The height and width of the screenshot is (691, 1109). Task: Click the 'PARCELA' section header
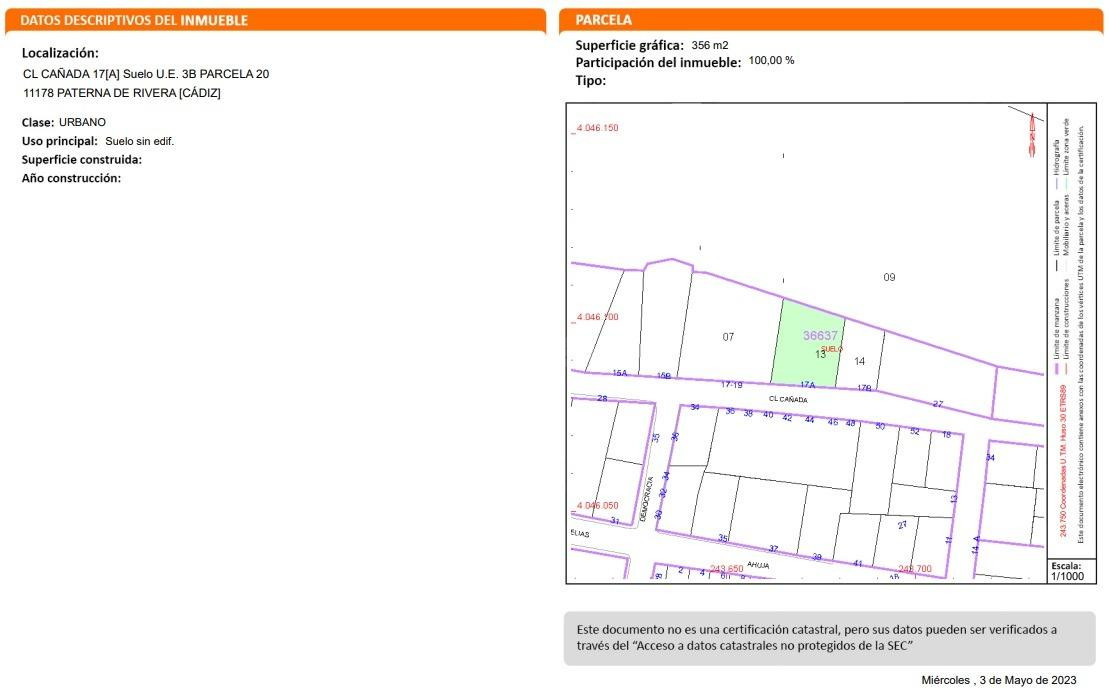click(x=603, y=21)
